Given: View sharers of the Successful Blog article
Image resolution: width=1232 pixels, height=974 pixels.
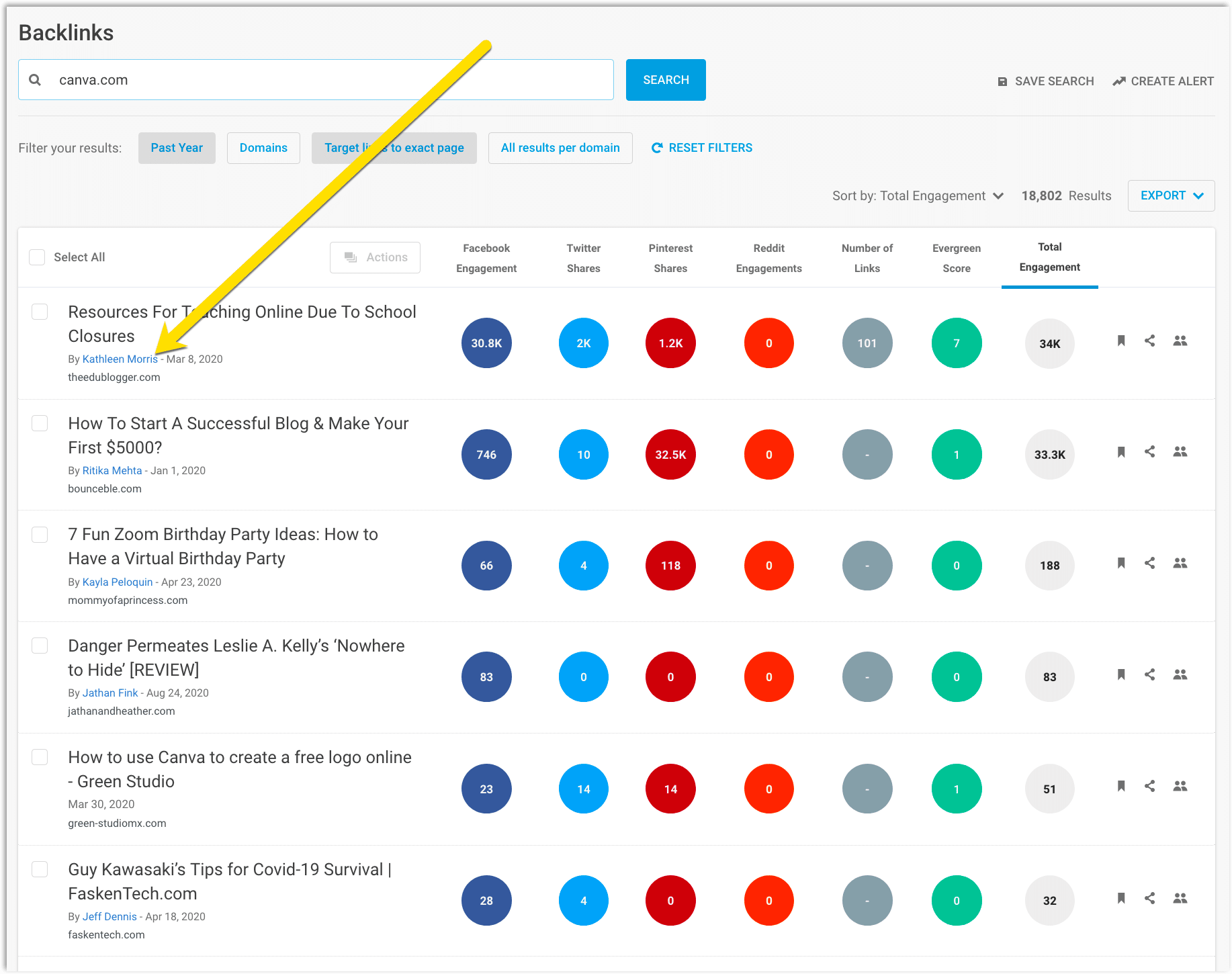Looking at the screenshot, I should [x=1180, y=452].
